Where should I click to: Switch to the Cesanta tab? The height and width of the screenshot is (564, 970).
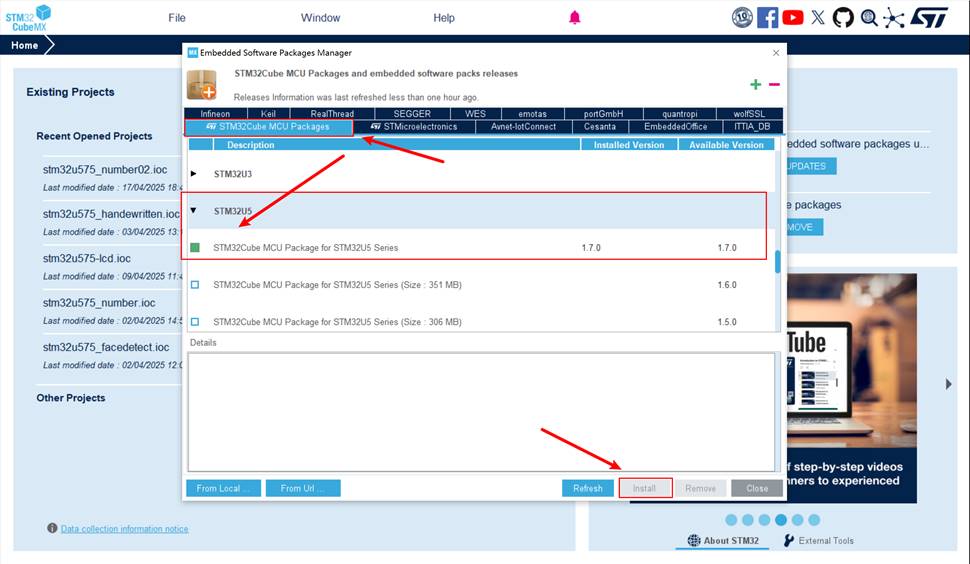[x=600, y=127]
